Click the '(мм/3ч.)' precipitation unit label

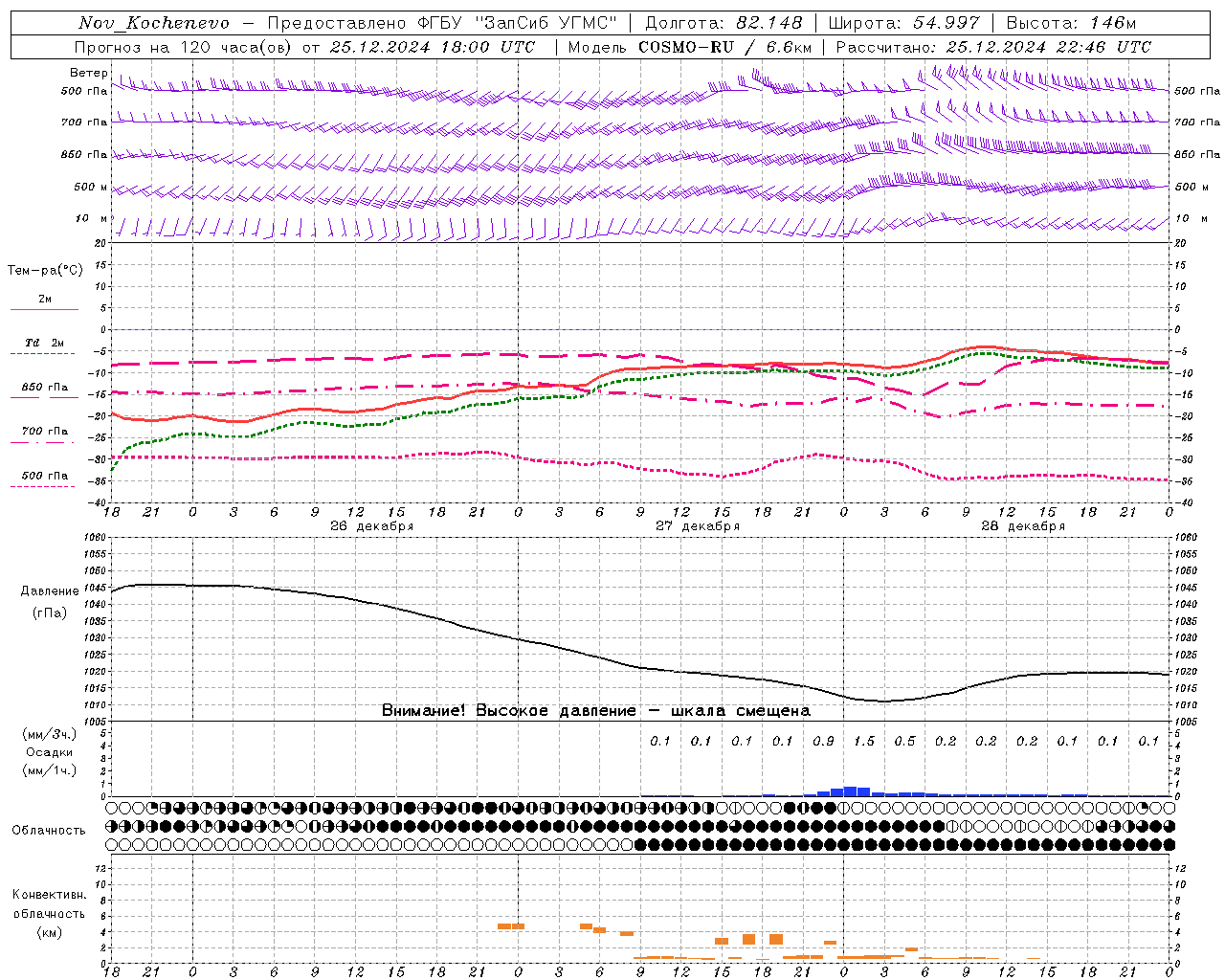50,734
